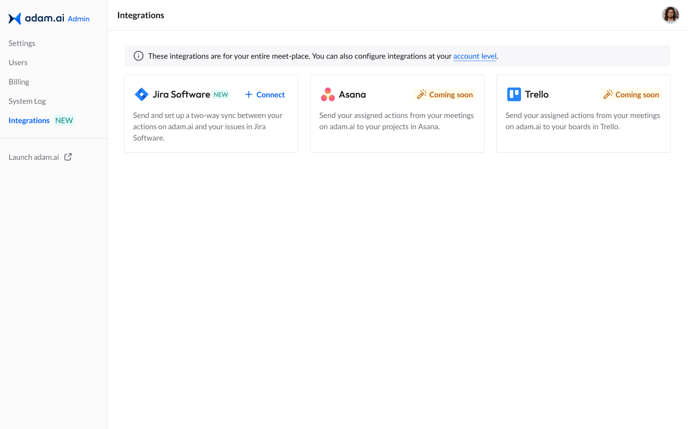
Task: Click the Jira Software diamond logo
Action: (141, 94)
